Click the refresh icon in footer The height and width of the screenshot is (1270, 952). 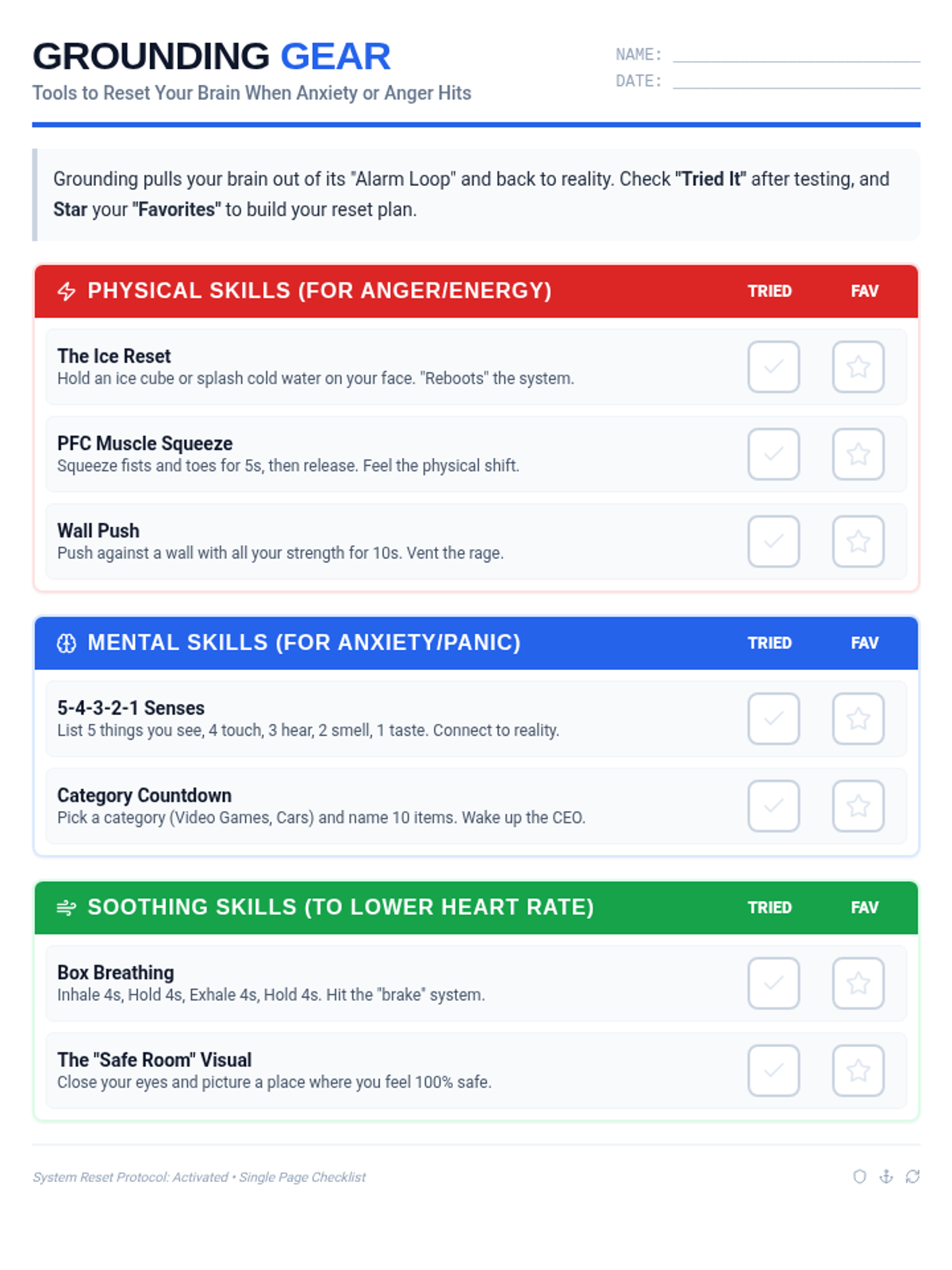912,1176
